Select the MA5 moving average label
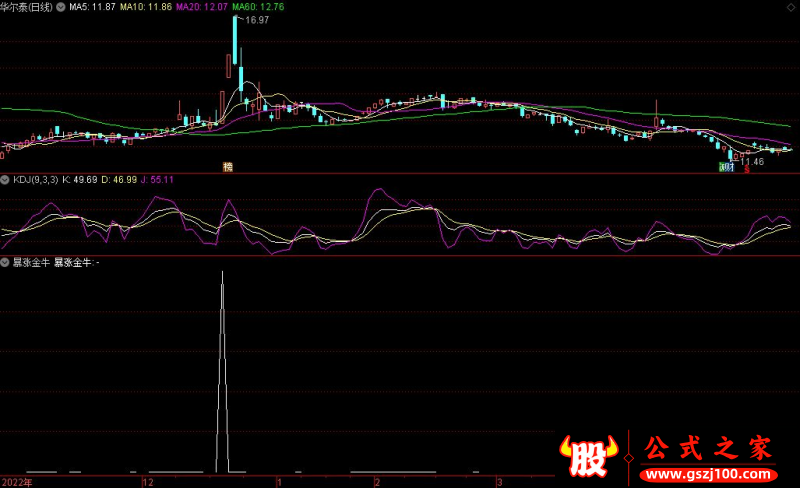 [93, 7]
